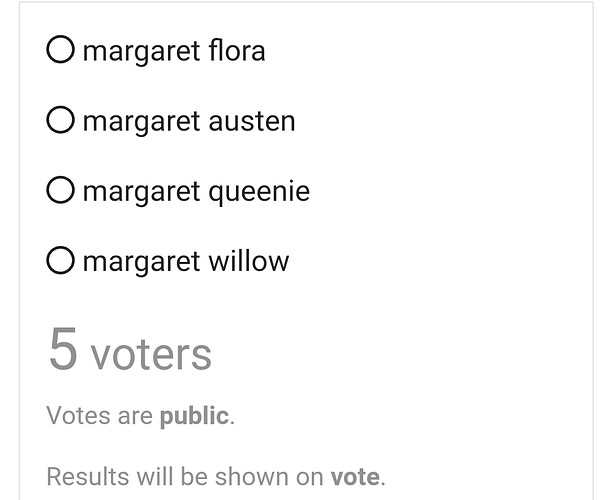Pick the margaret queenie radio circle

coord(60,190)
